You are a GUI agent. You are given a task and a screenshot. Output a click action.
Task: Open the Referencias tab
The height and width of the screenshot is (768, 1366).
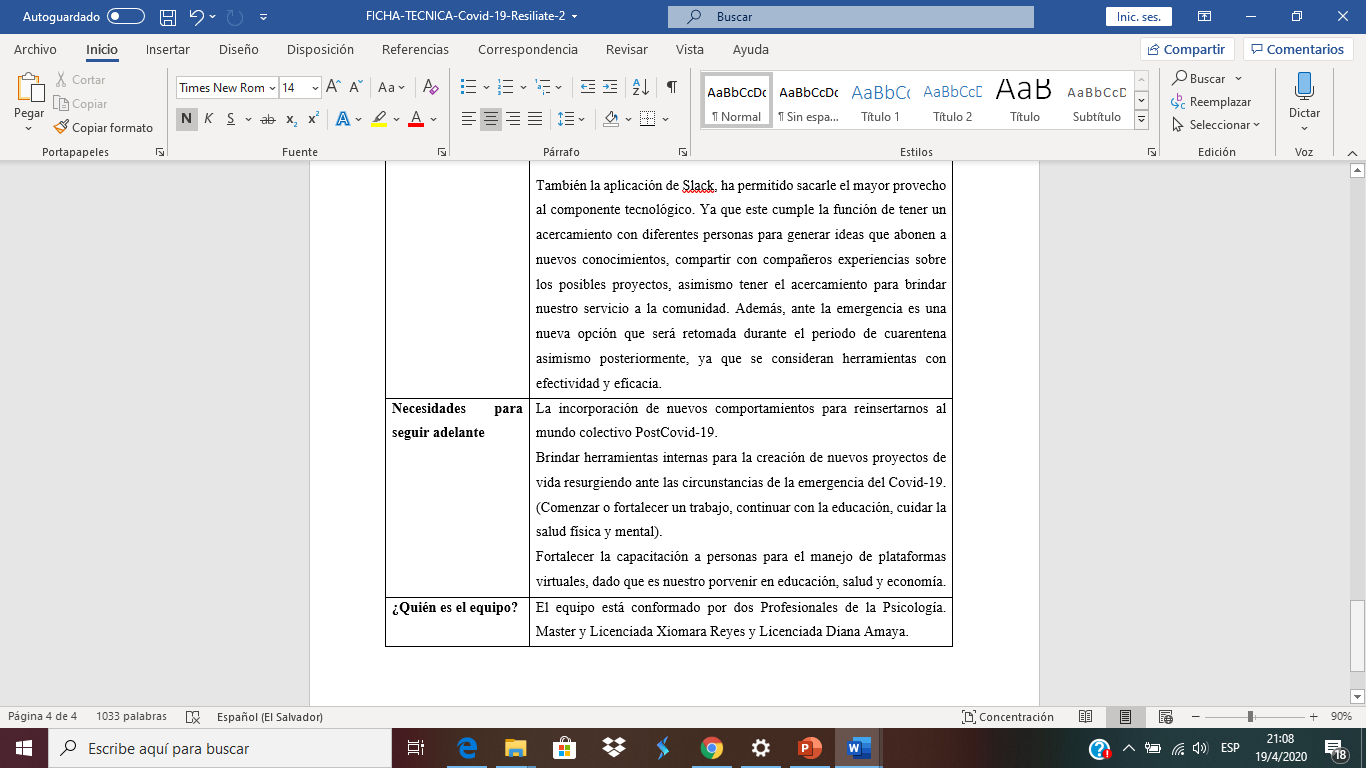(415, 49)
